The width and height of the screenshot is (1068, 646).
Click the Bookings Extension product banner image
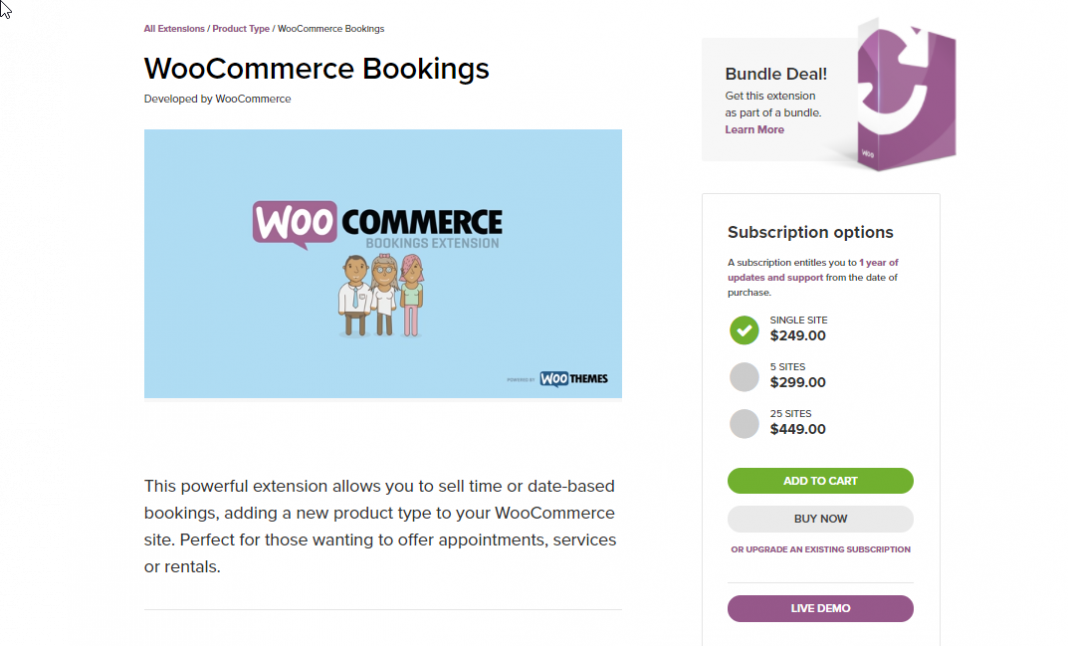(383, 263)
